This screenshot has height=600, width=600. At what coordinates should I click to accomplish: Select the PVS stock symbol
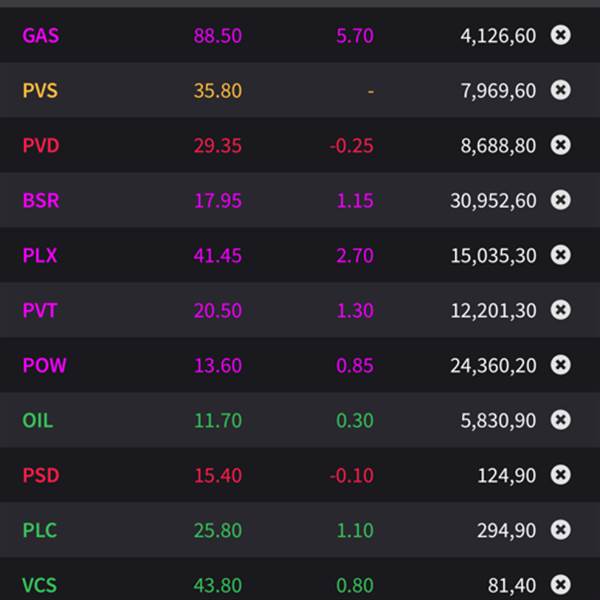(40, 91)
